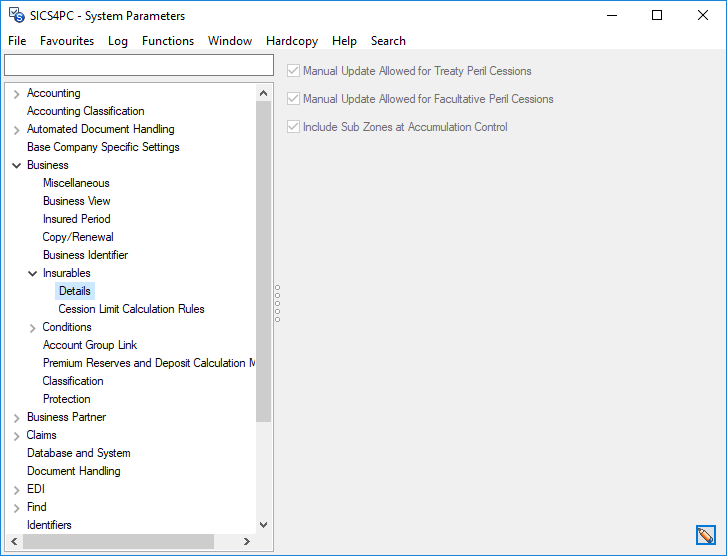Viewport: 727px width, 556px height.
Task: Select Account Group Link tree item
Action: point(90,345)
